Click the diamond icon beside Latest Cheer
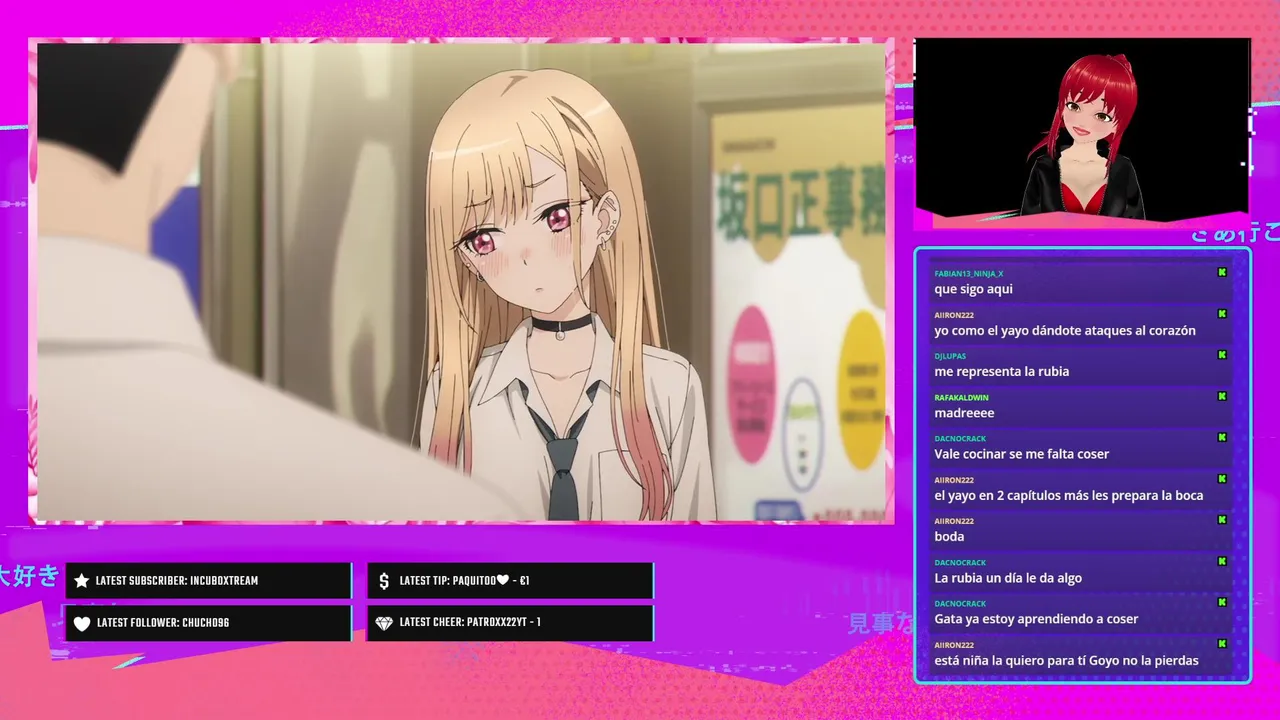The height and width of the screenshot is (720, 1280). tap(384, 623)
